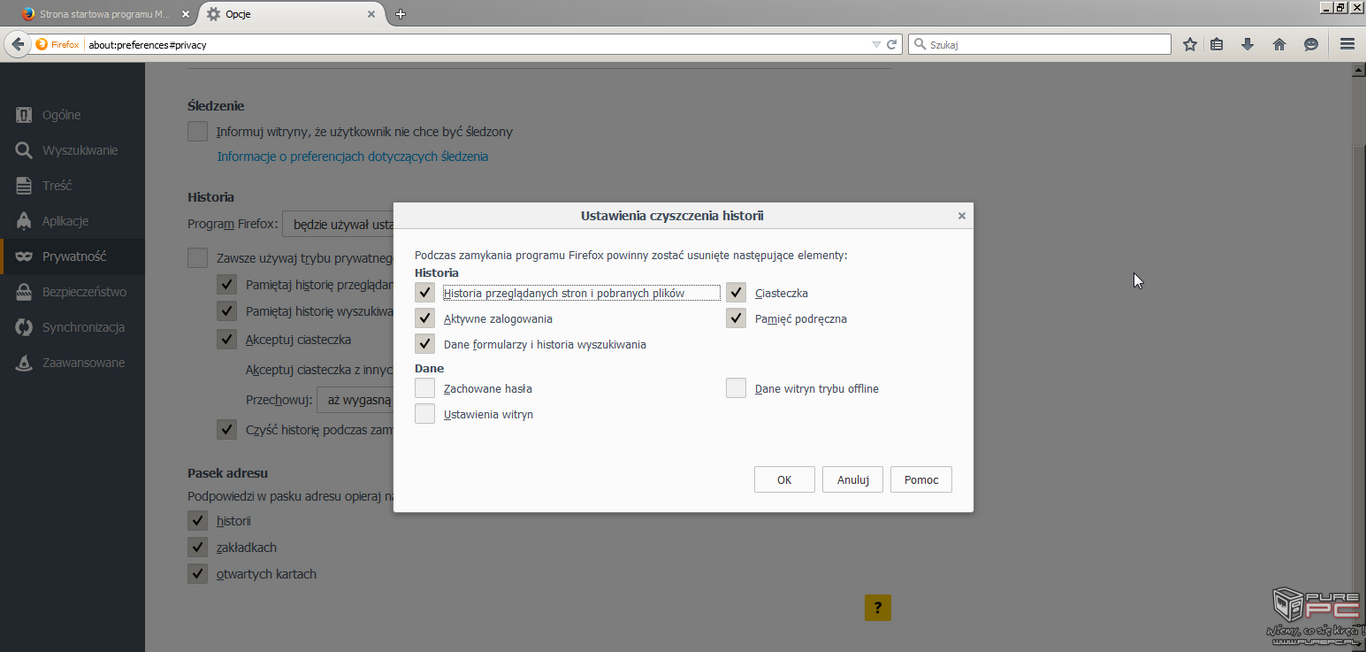Viewport: 1366px width, 652px height.
Task: Click the Anuluj button
Action: [x=852, y=480]
